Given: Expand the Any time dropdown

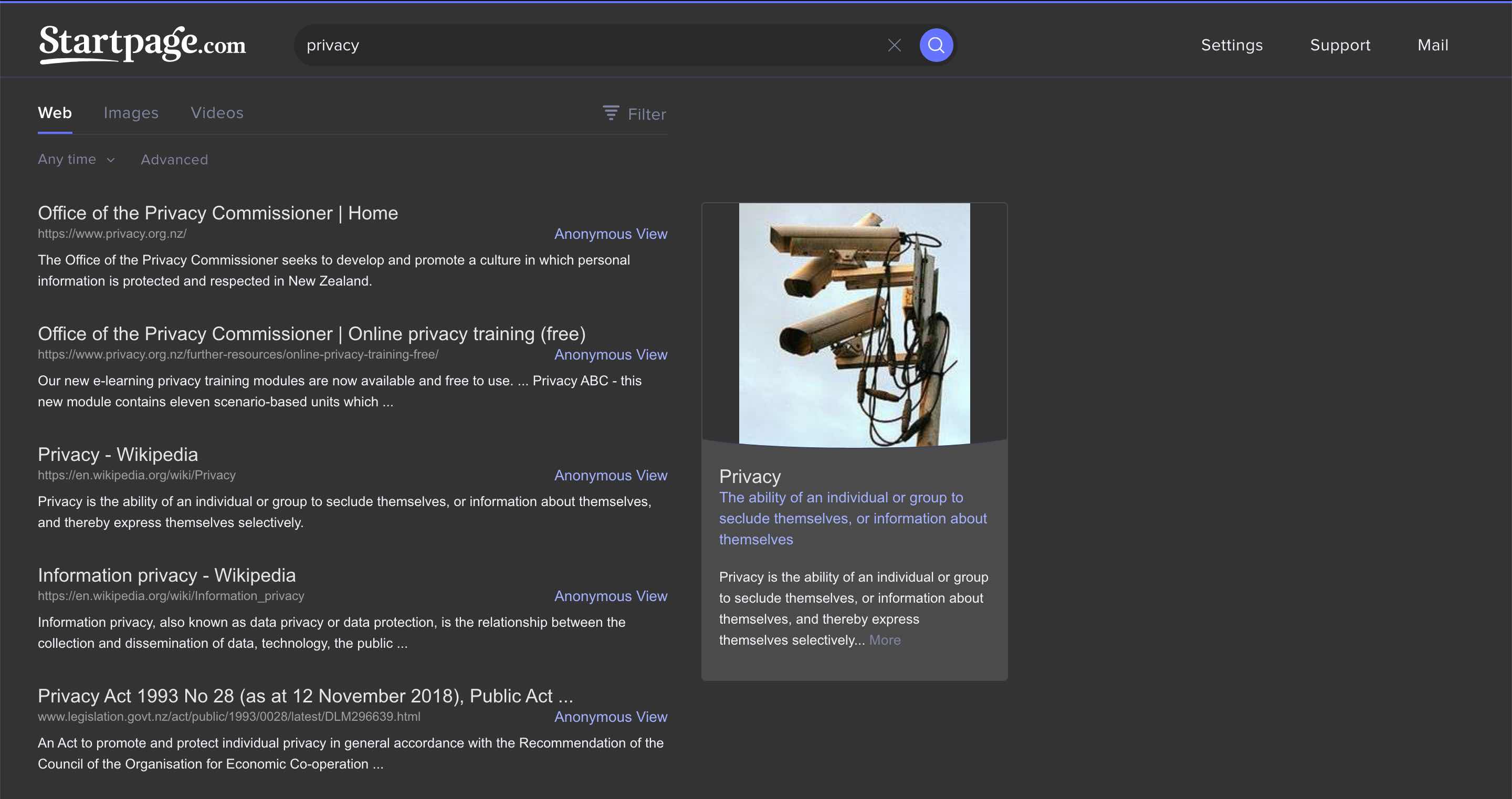Looking at the screenshot, I should (75, 159).
